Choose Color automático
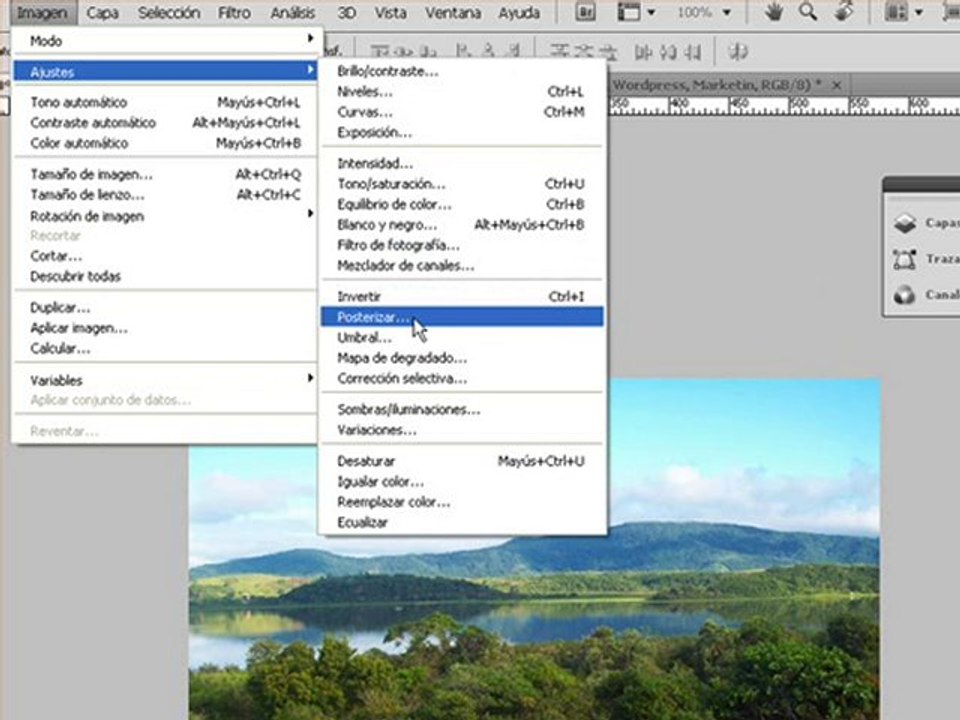The width and height of the screenshot is (960, 720). (164, 143)
